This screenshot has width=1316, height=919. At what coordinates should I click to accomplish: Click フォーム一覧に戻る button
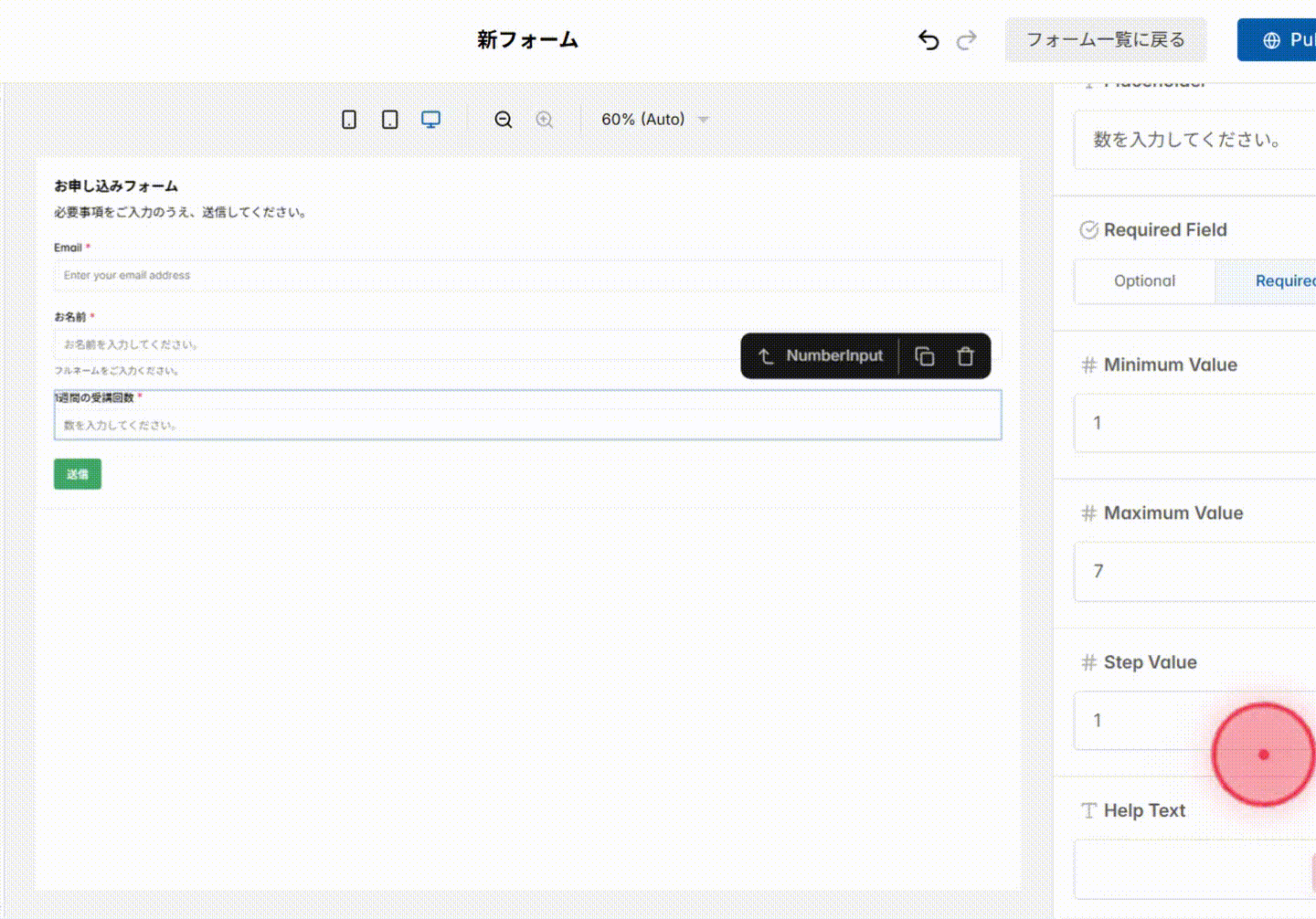[1106, 39]
